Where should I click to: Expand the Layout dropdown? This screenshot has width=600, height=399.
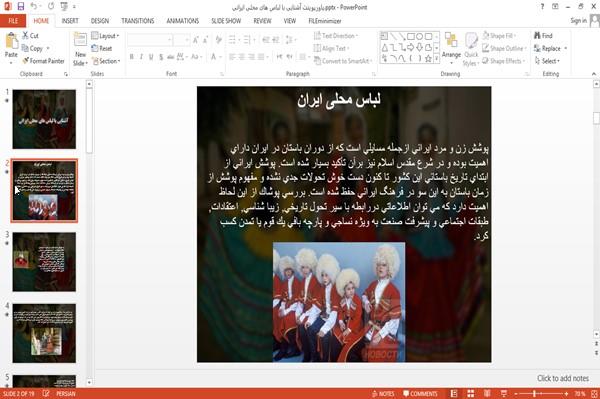[x=105, y=36]
